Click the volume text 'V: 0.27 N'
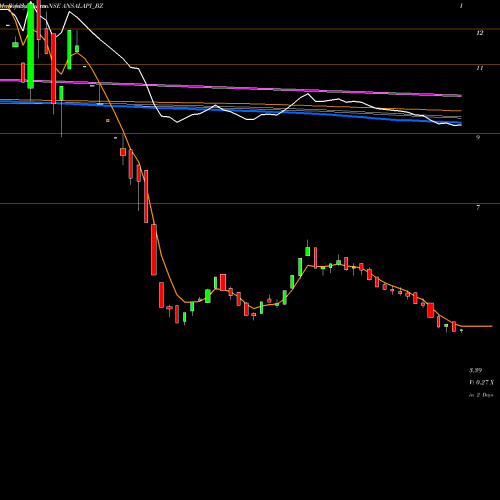500x500 pixels. click(x=481, y=382)
